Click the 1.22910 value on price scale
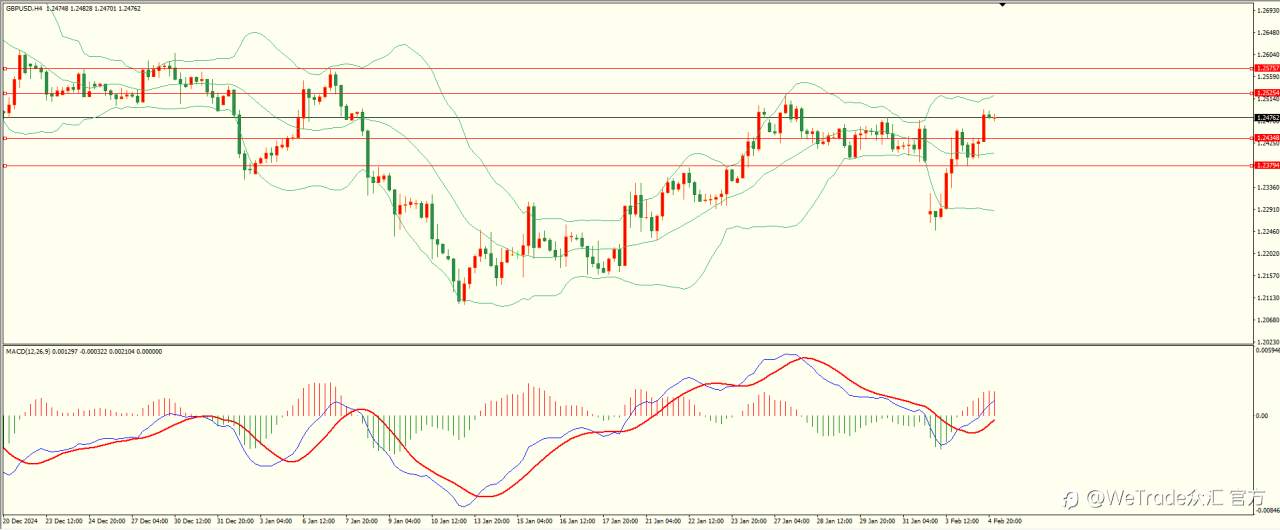This screenshot has height=530, width=1280. [1268, 209]
